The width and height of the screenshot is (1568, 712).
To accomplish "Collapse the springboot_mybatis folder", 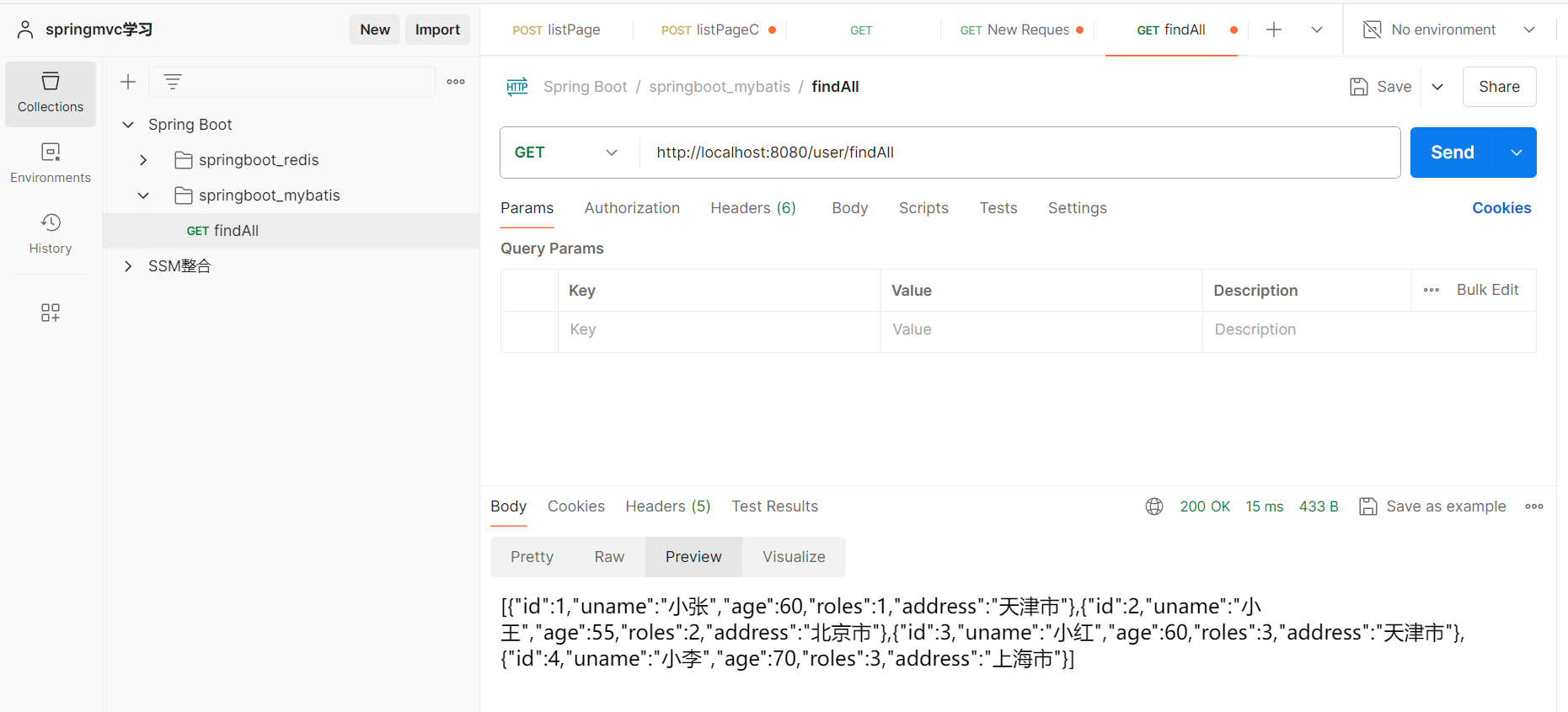I will coord(143,195).
